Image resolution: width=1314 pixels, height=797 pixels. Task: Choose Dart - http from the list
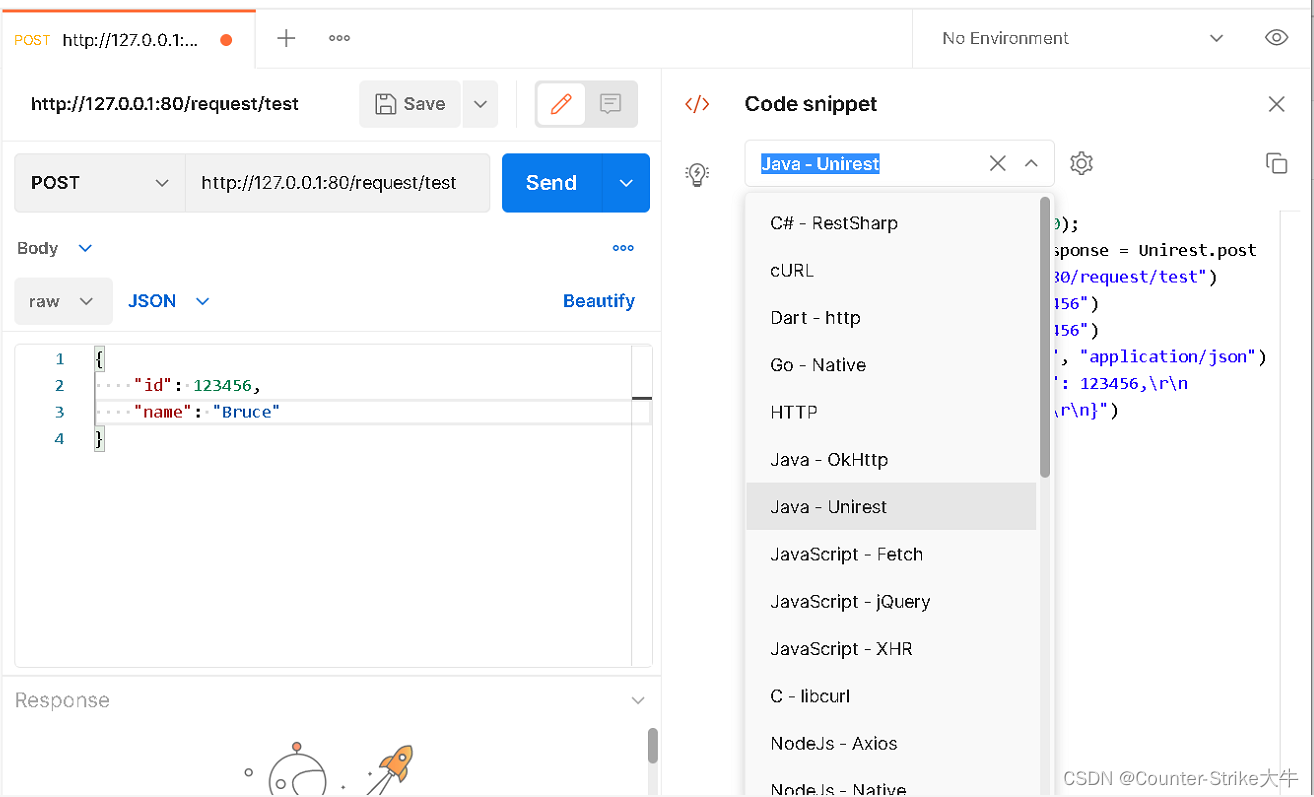891,318
